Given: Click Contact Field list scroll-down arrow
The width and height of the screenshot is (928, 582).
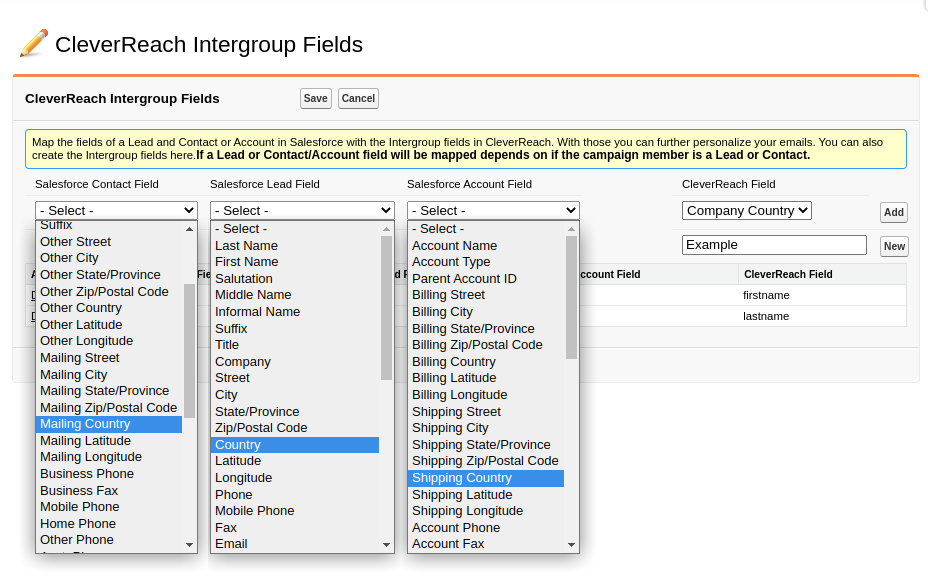Looking at the screenshot, I should tap(189, 545).
